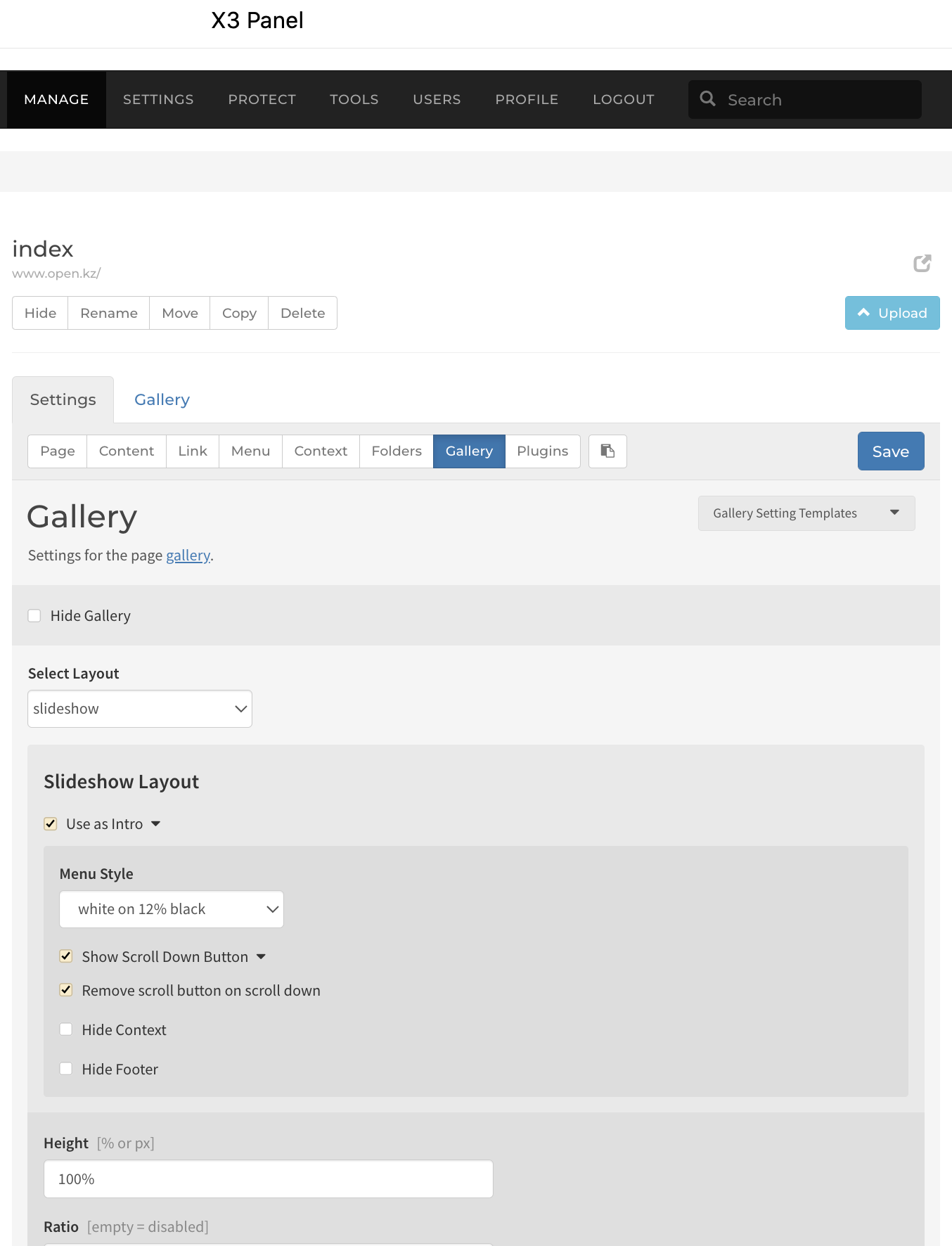This screenshot has width=952, height=1246.
Task: Select the highlighted Gallery settings tab
Action: tap(469, 451)
